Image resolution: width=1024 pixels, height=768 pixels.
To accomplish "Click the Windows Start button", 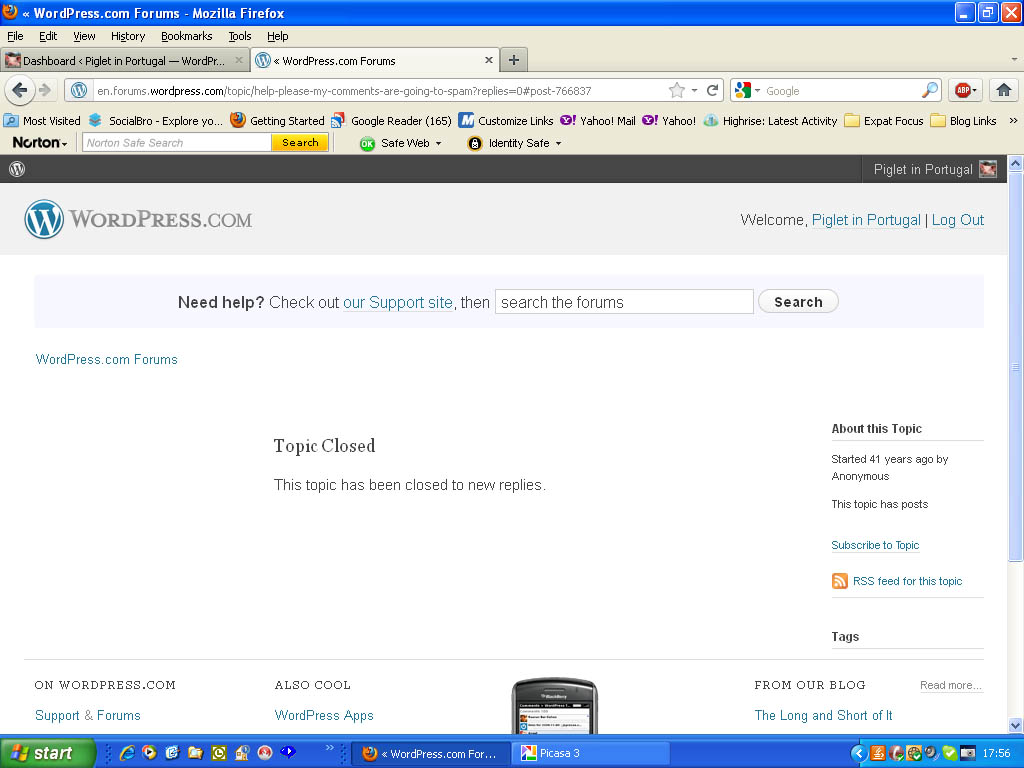I will (47, 753).
